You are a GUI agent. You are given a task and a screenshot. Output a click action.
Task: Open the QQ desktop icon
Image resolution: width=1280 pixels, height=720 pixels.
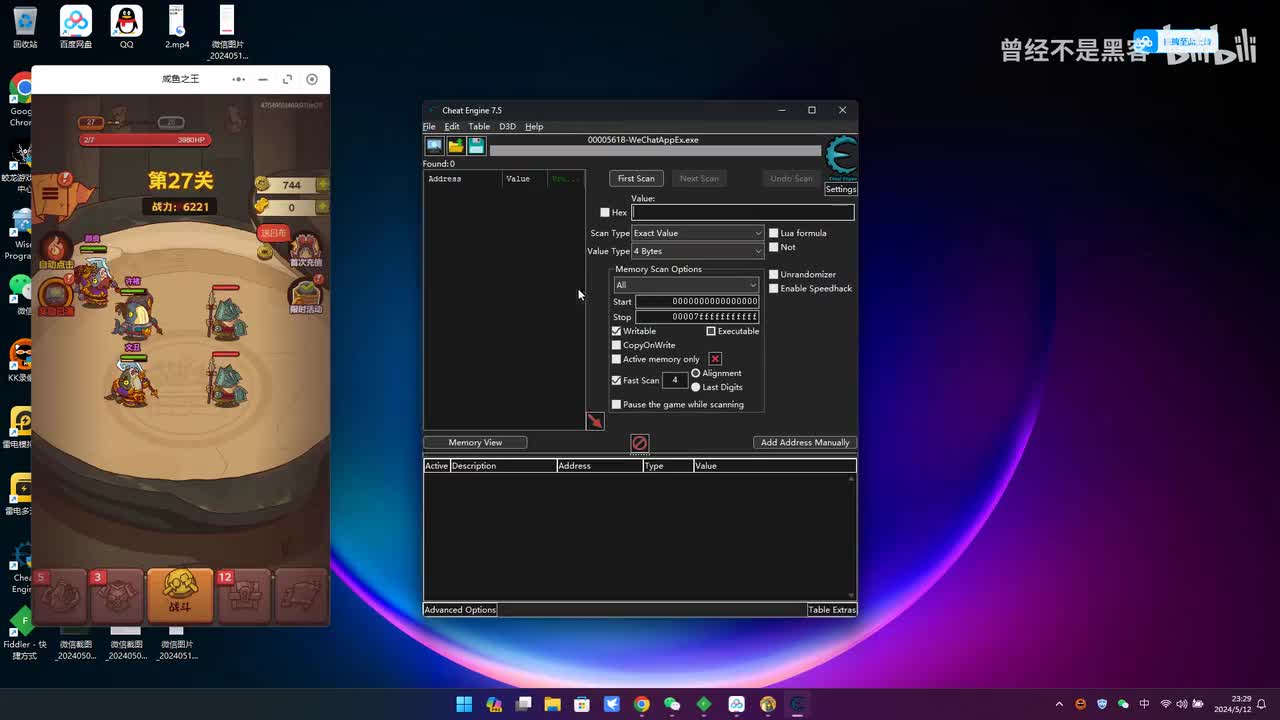coord(126,27)
